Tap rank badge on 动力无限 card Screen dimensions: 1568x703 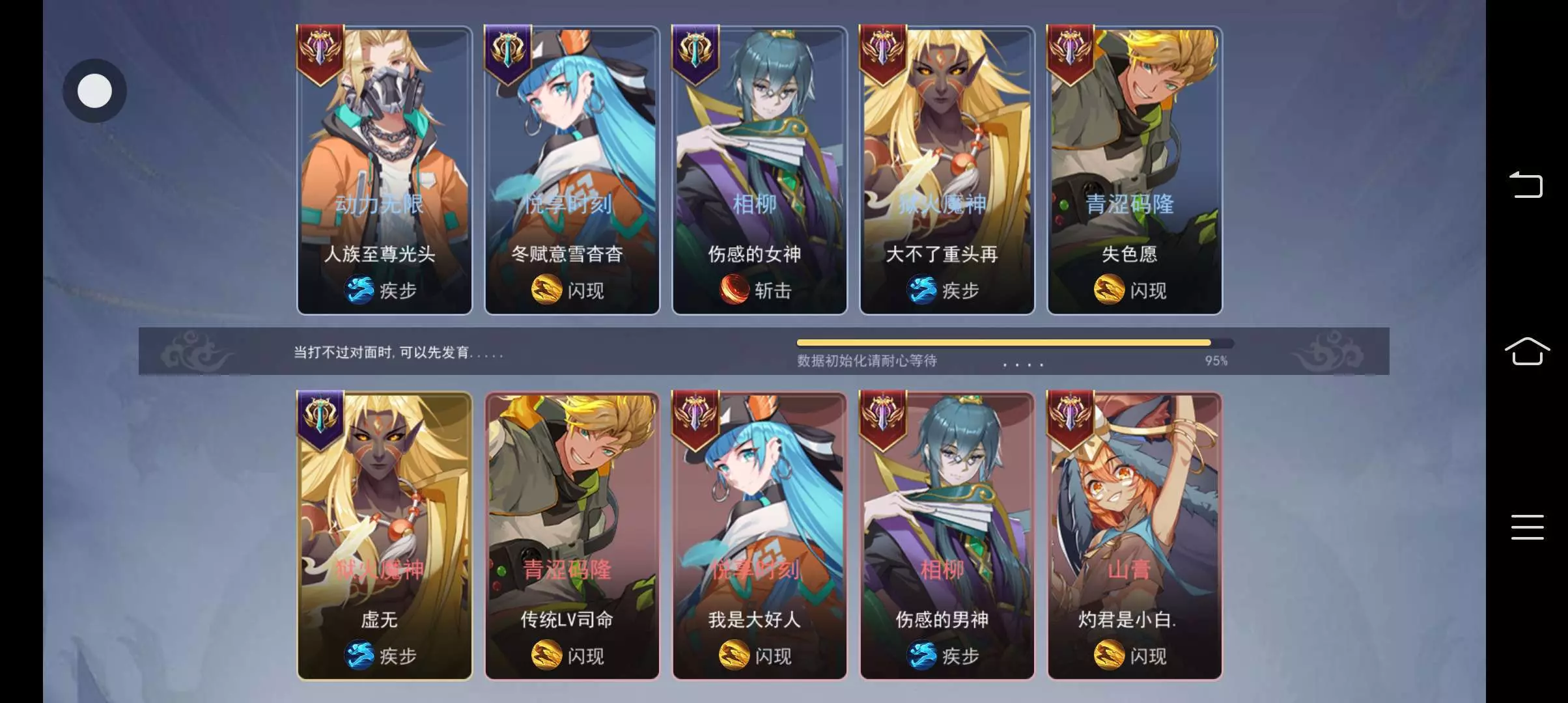pos(320,55)
